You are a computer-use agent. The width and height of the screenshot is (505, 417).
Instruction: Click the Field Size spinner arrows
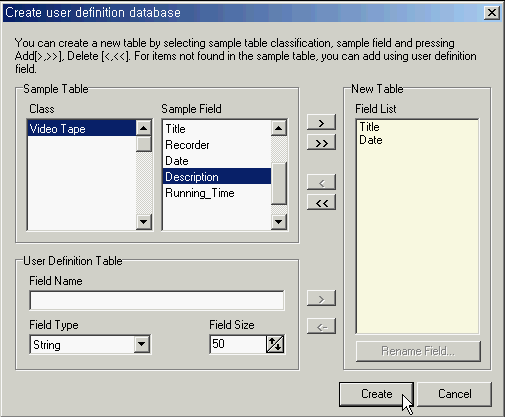pos(275,344)
